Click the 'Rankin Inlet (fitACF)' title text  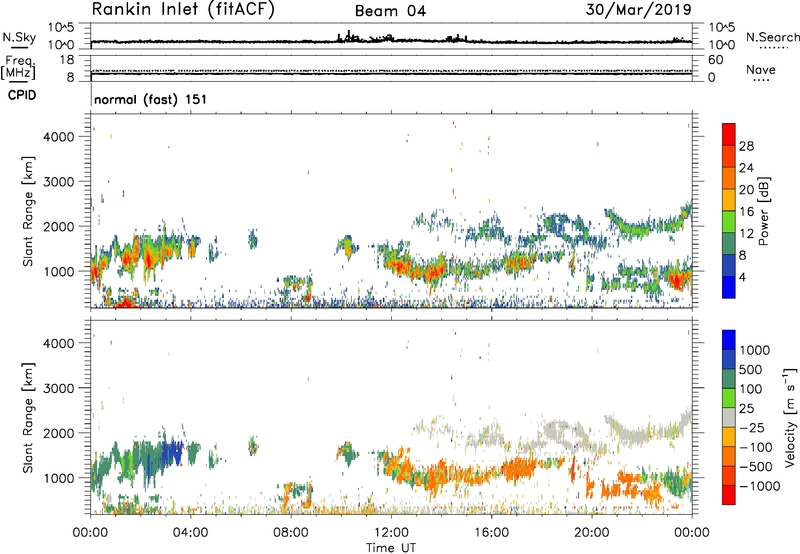click(183, 9)
